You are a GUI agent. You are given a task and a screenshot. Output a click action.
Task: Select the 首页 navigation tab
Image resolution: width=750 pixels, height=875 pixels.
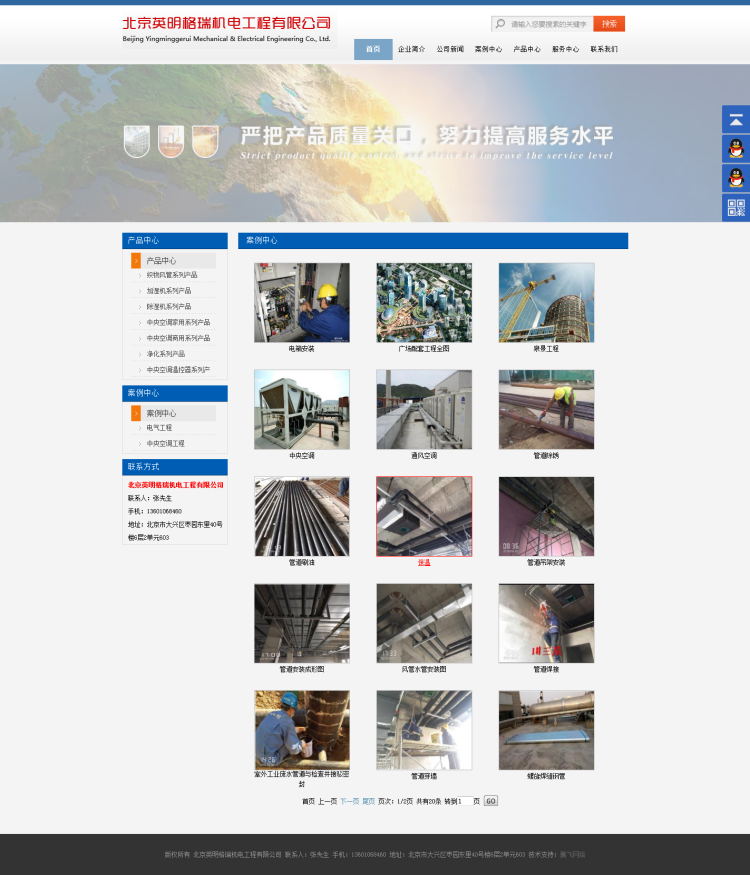click(373, 49)
